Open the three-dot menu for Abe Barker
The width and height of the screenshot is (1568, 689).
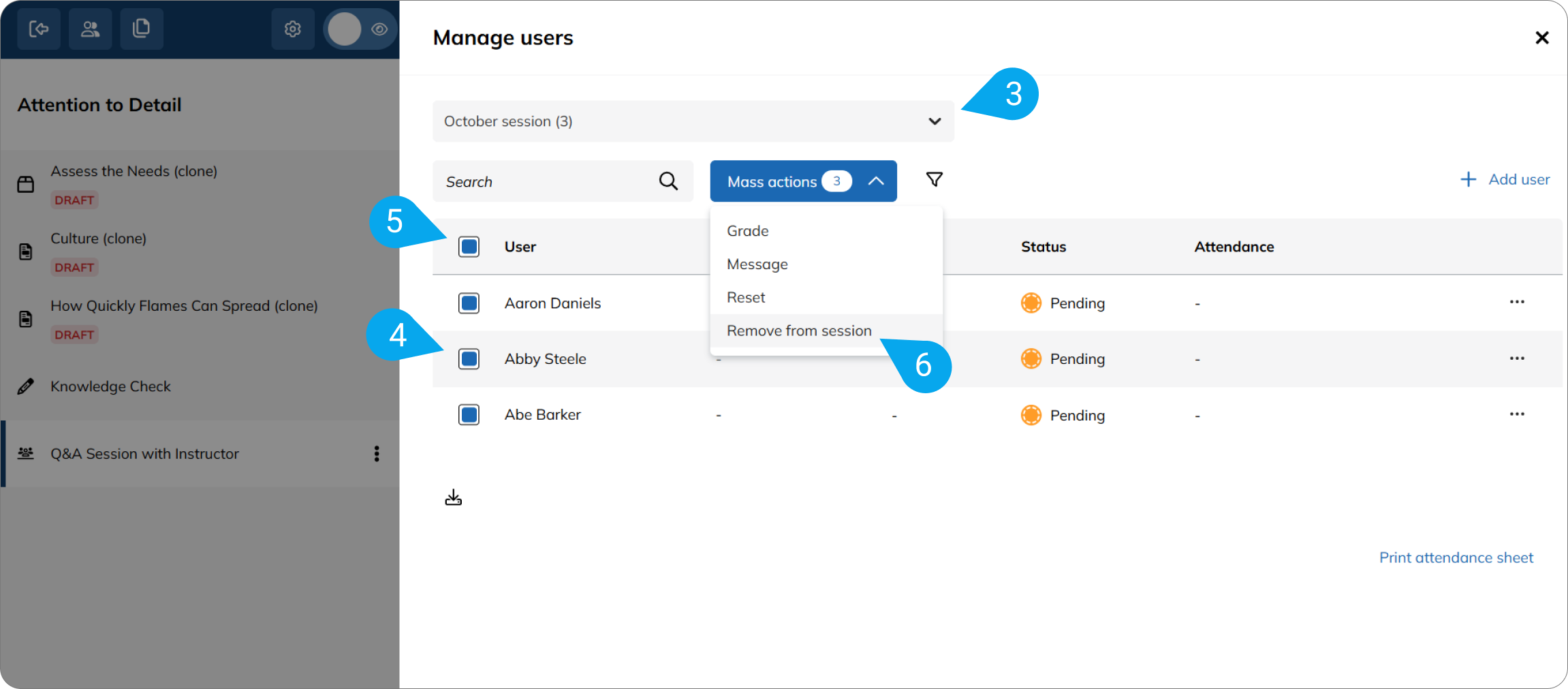click(x=1517, y=414)
